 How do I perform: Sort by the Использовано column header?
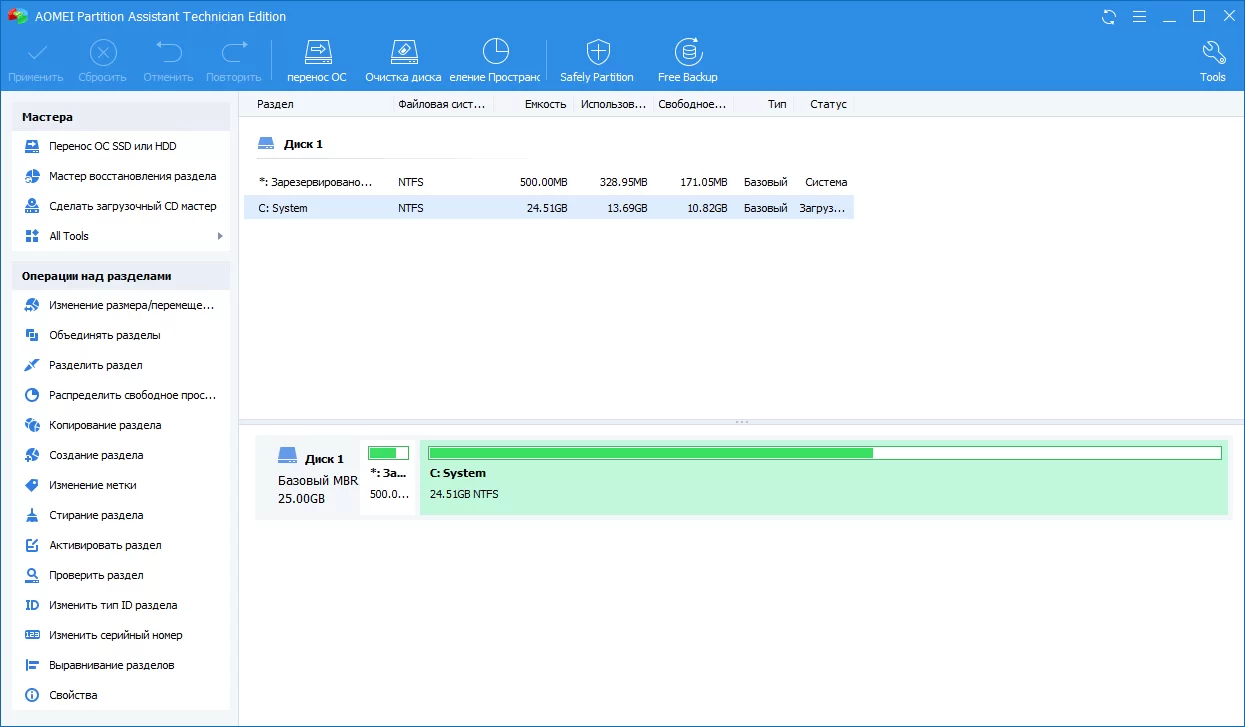(614, 104)
